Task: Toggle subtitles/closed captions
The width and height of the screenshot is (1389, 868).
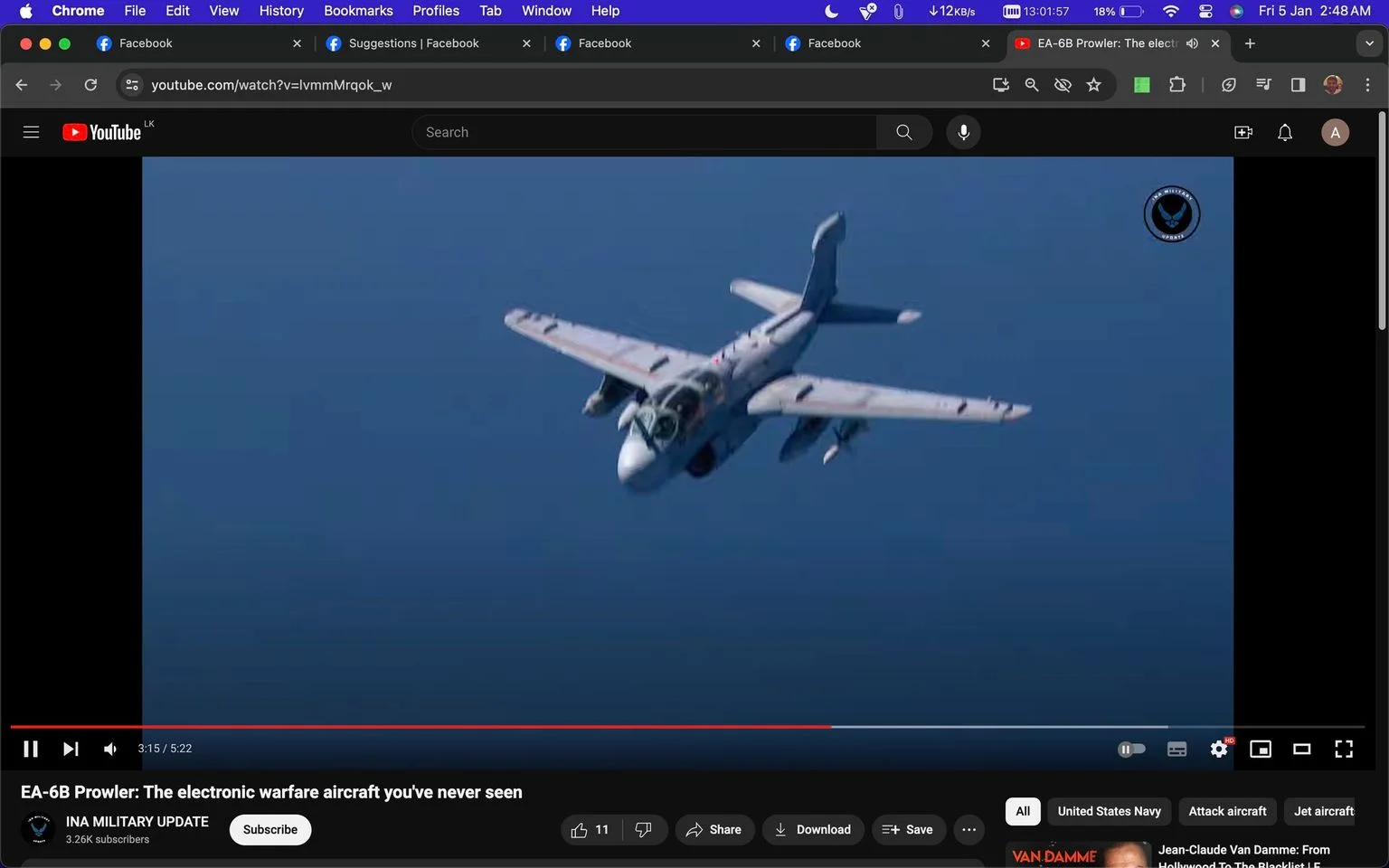Action: tap(1176, 749)
